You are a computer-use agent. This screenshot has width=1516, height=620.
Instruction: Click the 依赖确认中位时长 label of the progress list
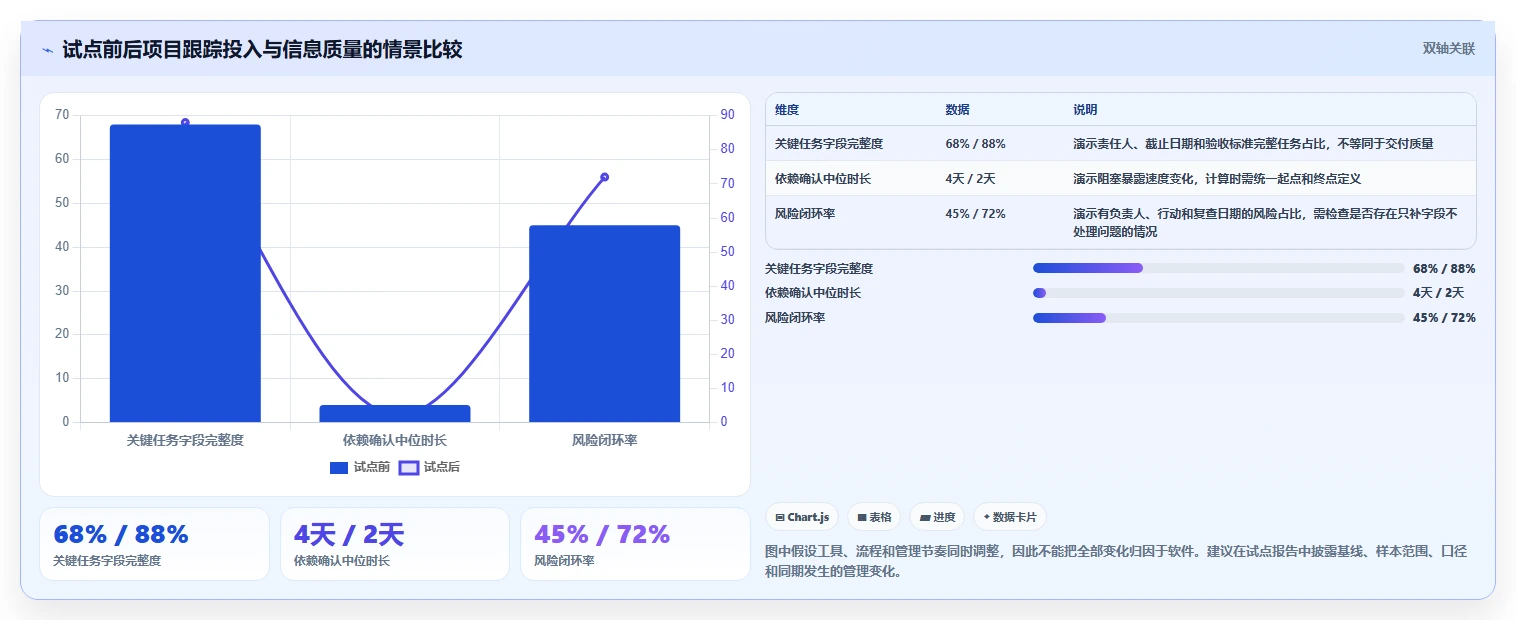(x=813, y=293)
